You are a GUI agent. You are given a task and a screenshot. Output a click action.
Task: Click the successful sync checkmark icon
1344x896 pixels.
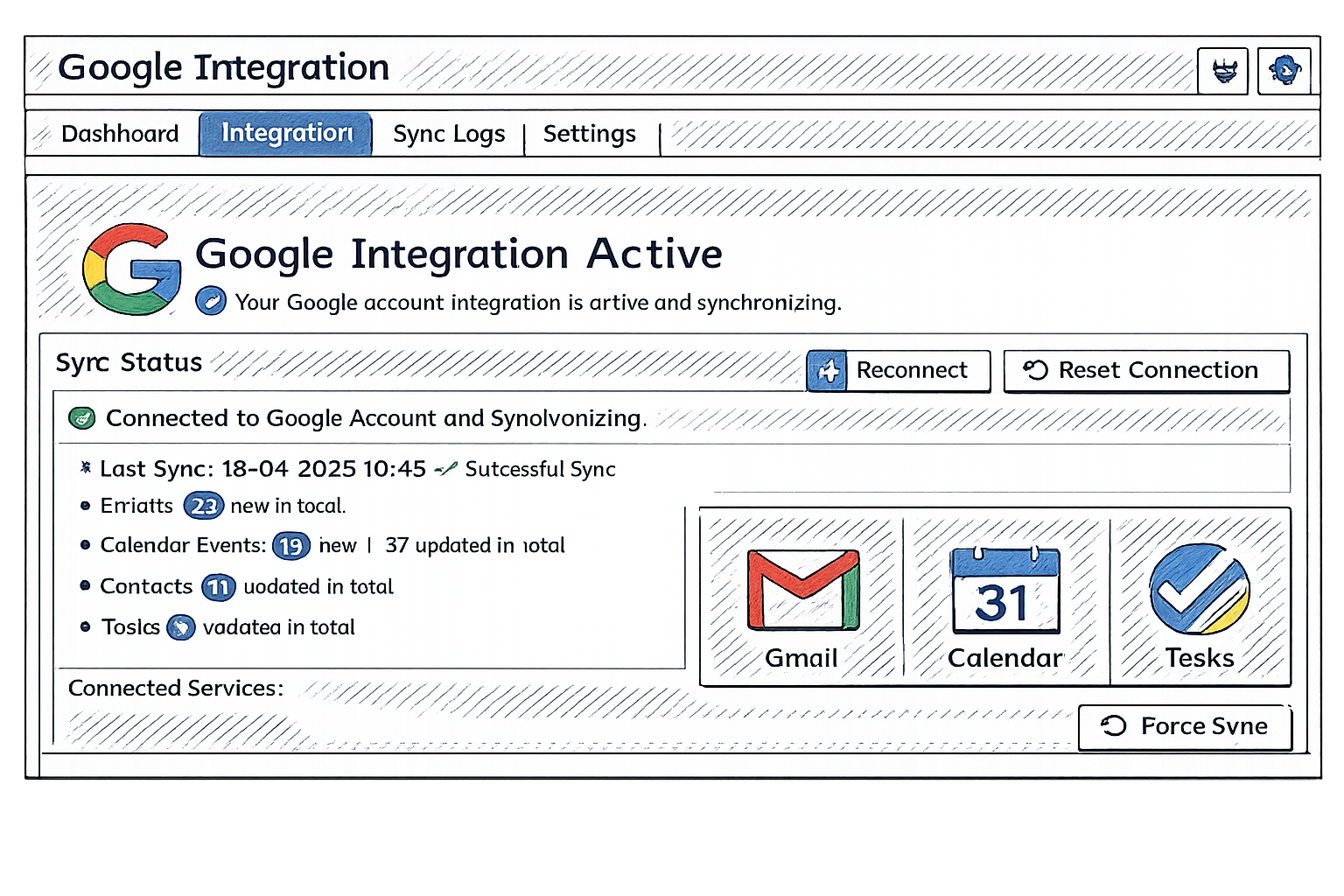click(446, 469)
